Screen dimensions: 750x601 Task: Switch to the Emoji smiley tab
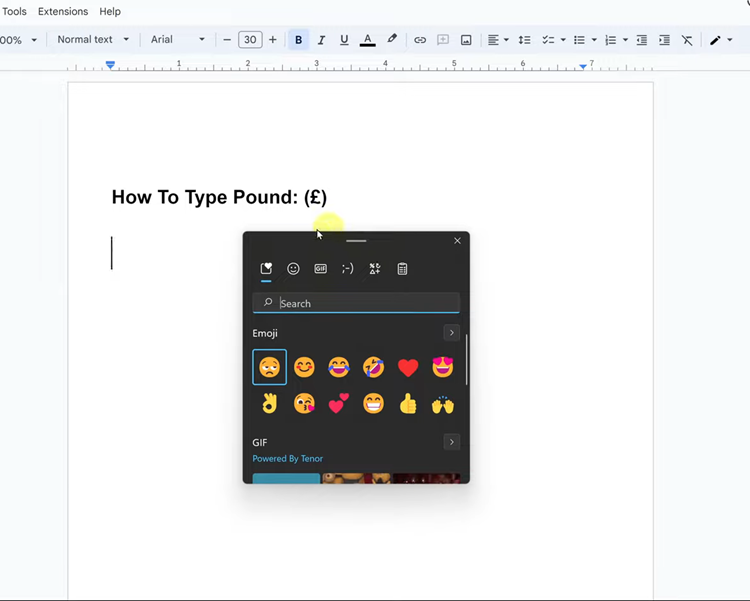[x=293, y=268]
